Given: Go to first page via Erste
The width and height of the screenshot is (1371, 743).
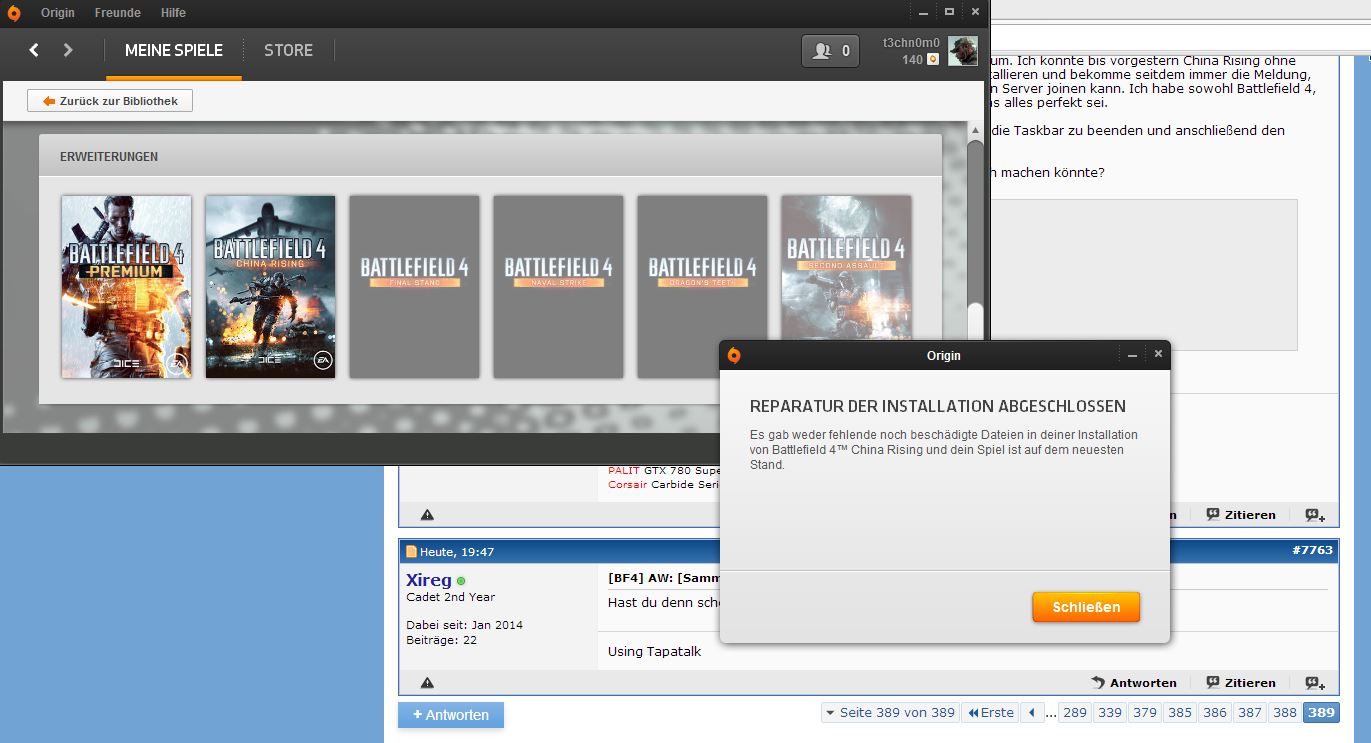Looking at the screenshot, I should point(990,713).
